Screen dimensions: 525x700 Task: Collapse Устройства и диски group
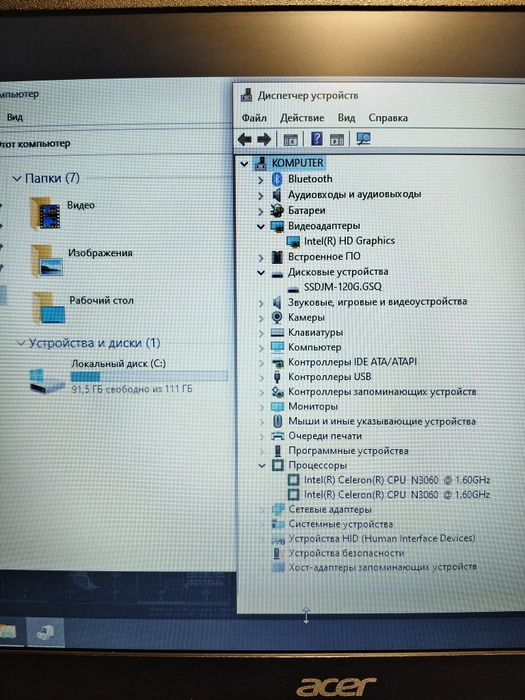coord(21,343)
